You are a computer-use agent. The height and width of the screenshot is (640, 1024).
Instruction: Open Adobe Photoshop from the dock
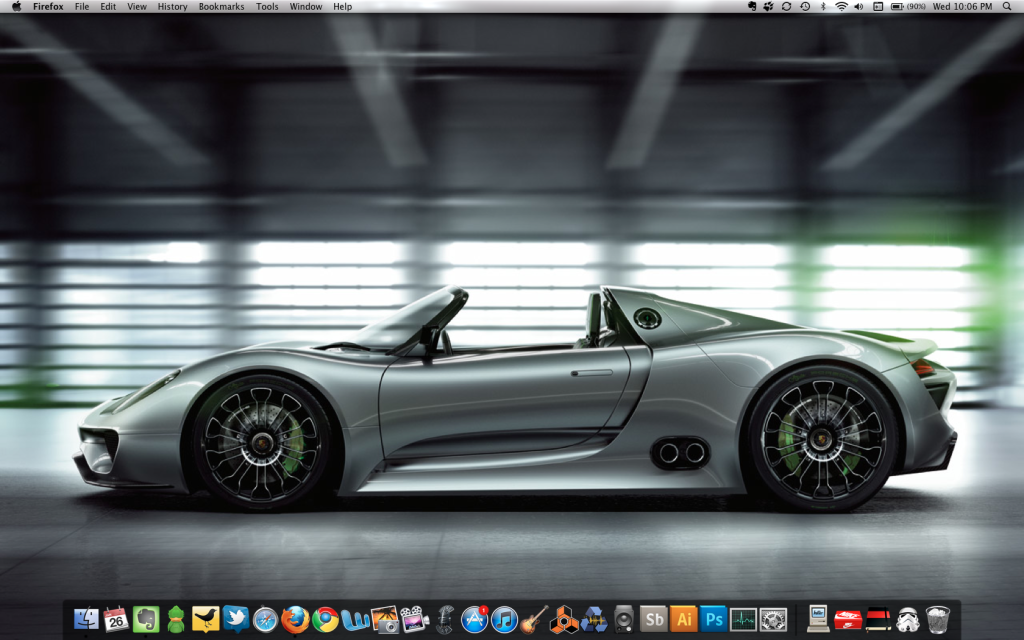[x=713, y=619]
